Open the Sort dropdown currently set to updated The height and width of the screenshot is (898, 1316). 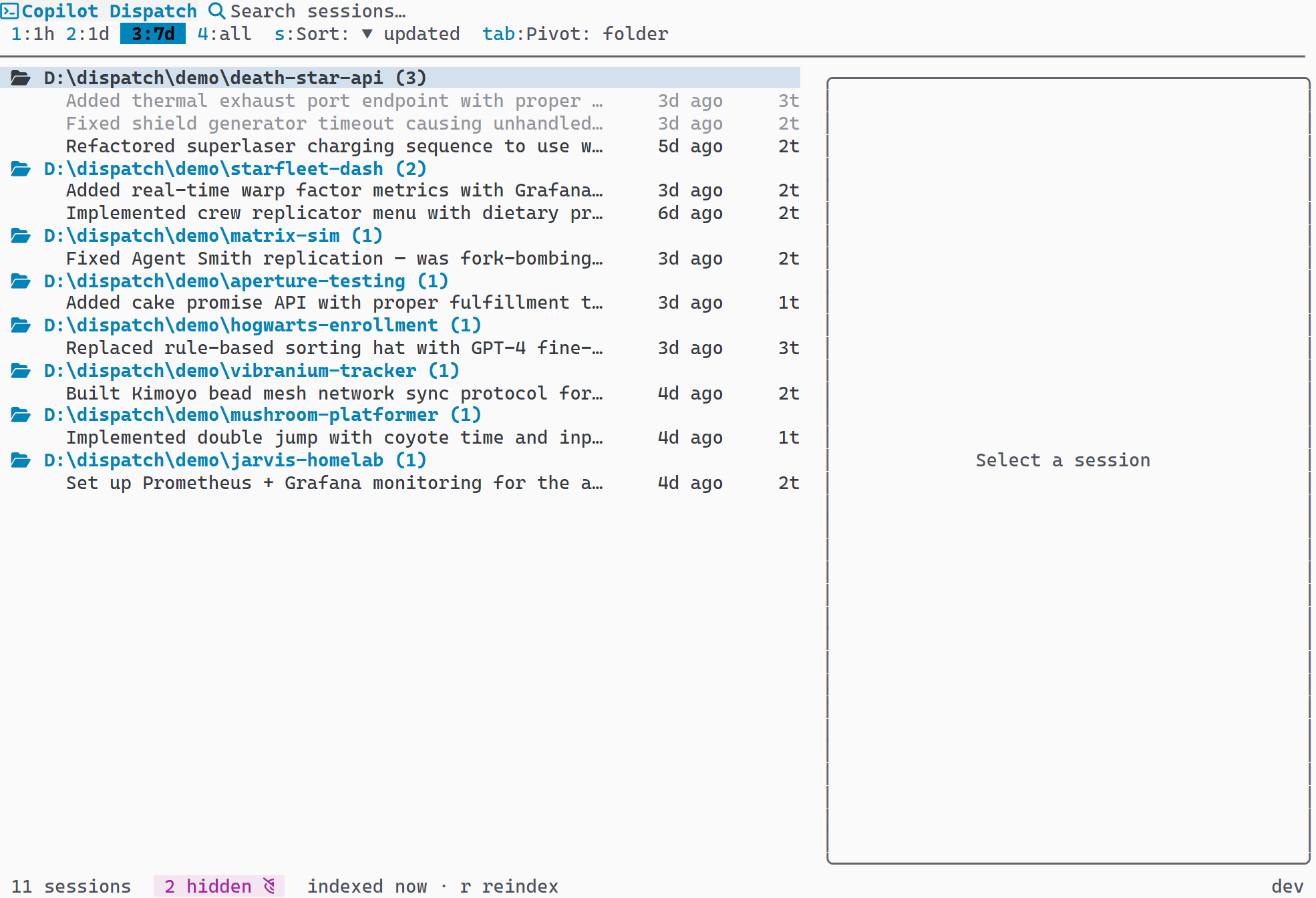(367, 33)
